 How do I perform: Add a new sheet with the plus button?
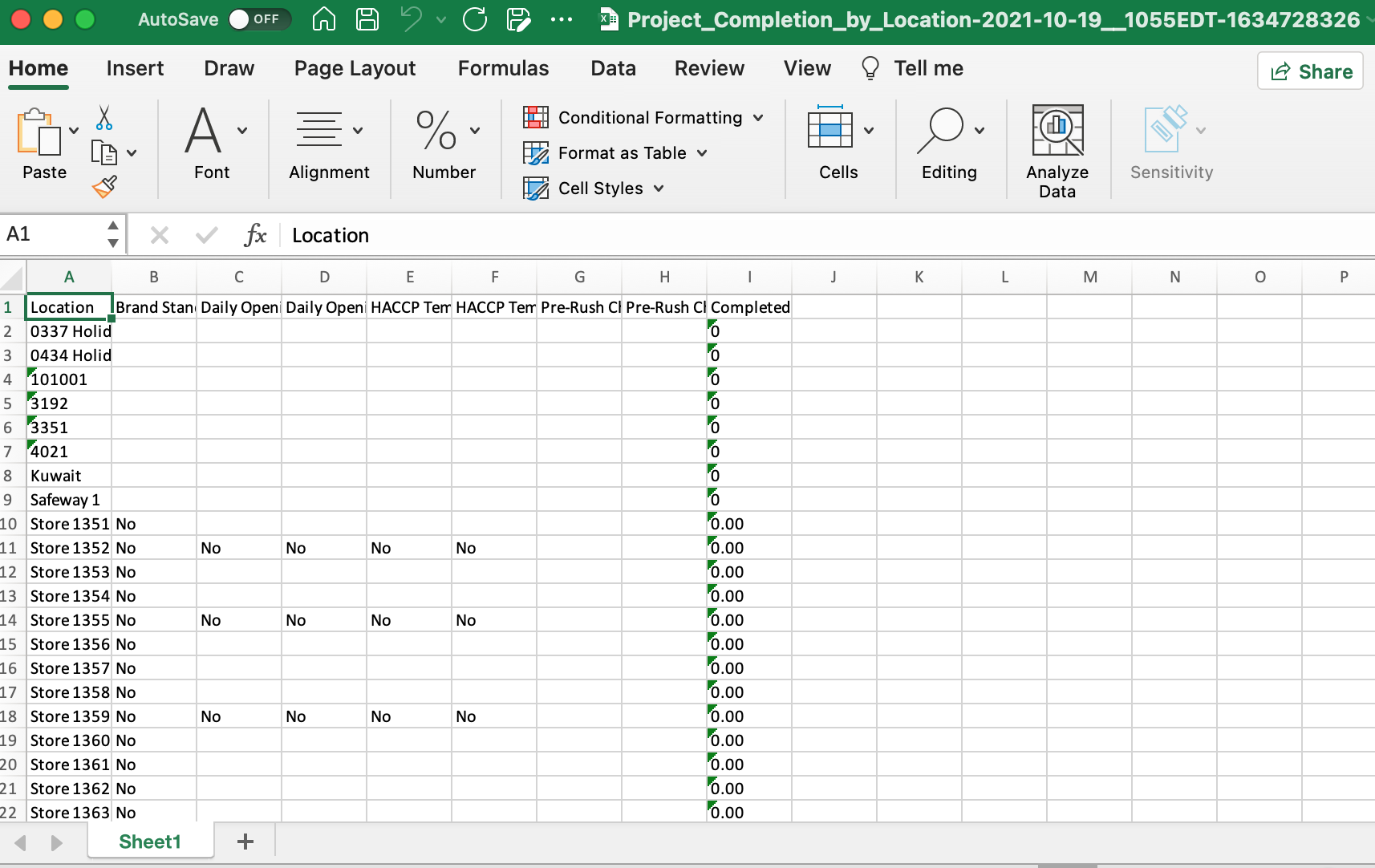point(245,842)
